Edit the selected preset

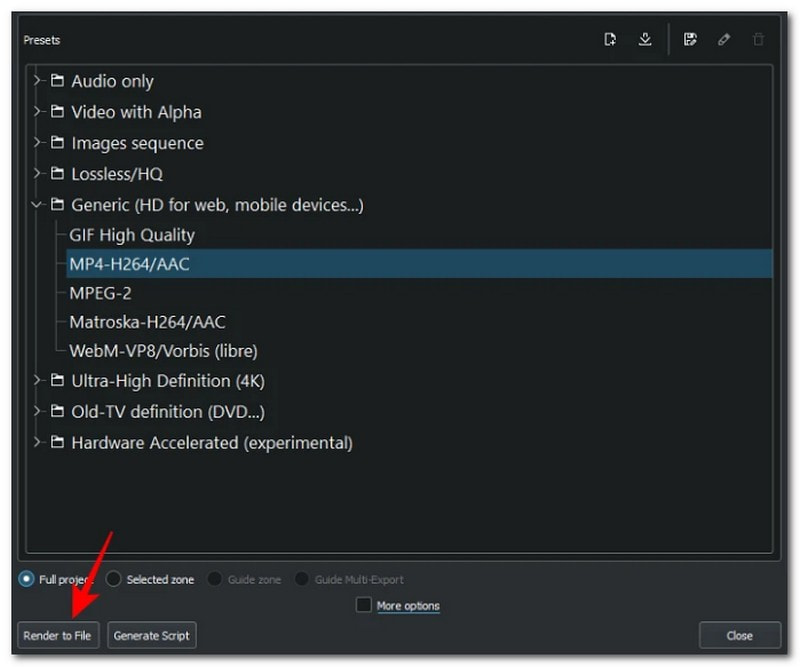[725, 39]
